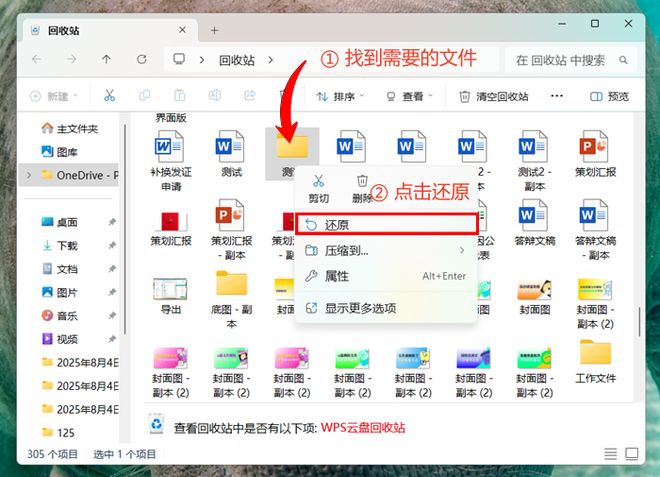This screenshot has height=477, width=660.
Task: Select the 封面图 - 副本 (2) thumbnail in the third row
Action: coord(595,303)
